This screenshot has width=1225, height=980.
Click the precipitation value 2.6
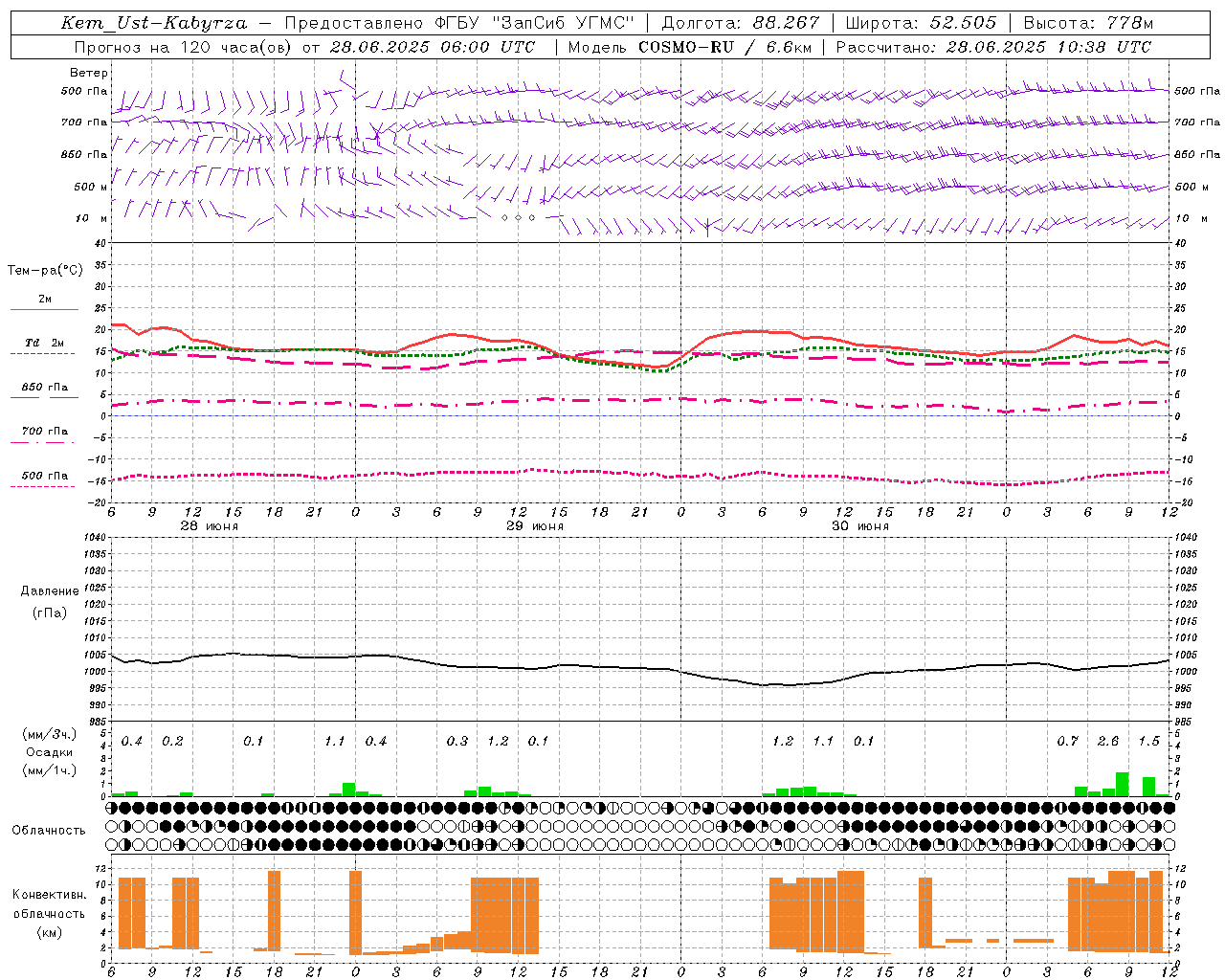pyautogui.click(x=1108, y=742)
